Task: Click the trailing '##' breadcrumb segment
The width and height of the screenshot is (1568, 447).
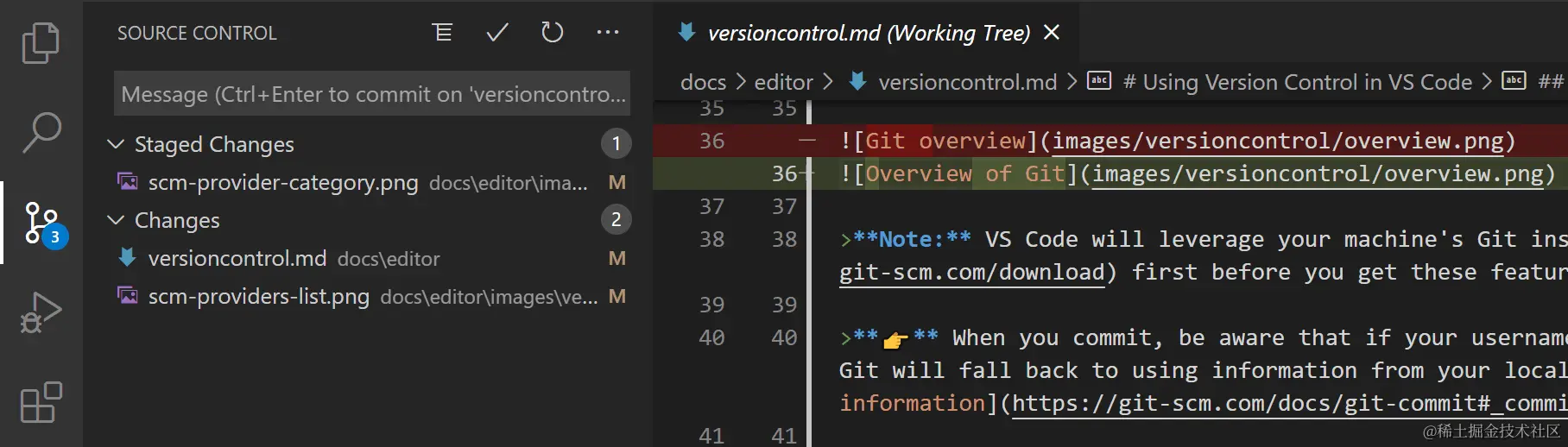Action: coord(1552,82)
